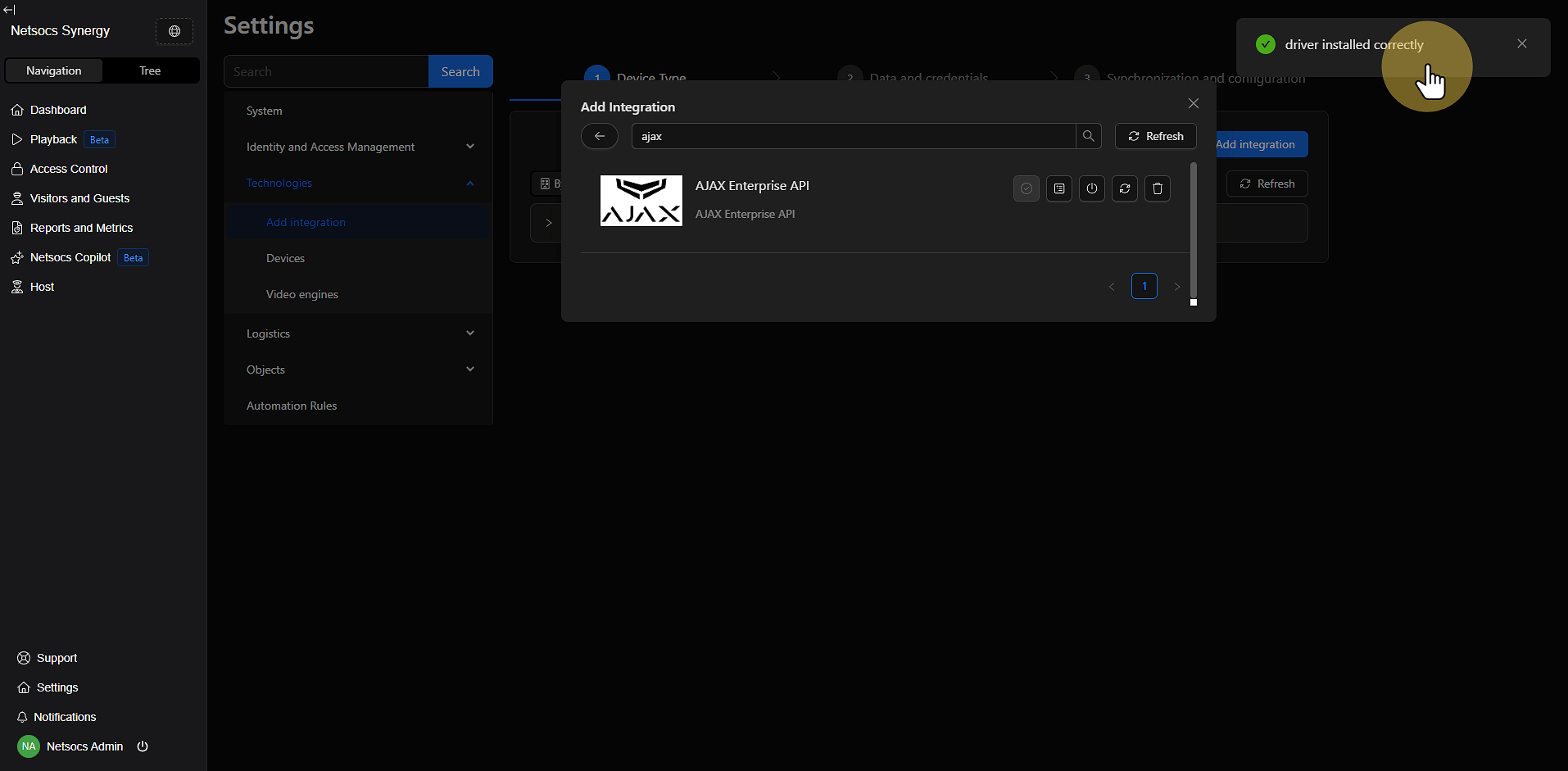Open Devices in settings menu

tap(285, 258)
